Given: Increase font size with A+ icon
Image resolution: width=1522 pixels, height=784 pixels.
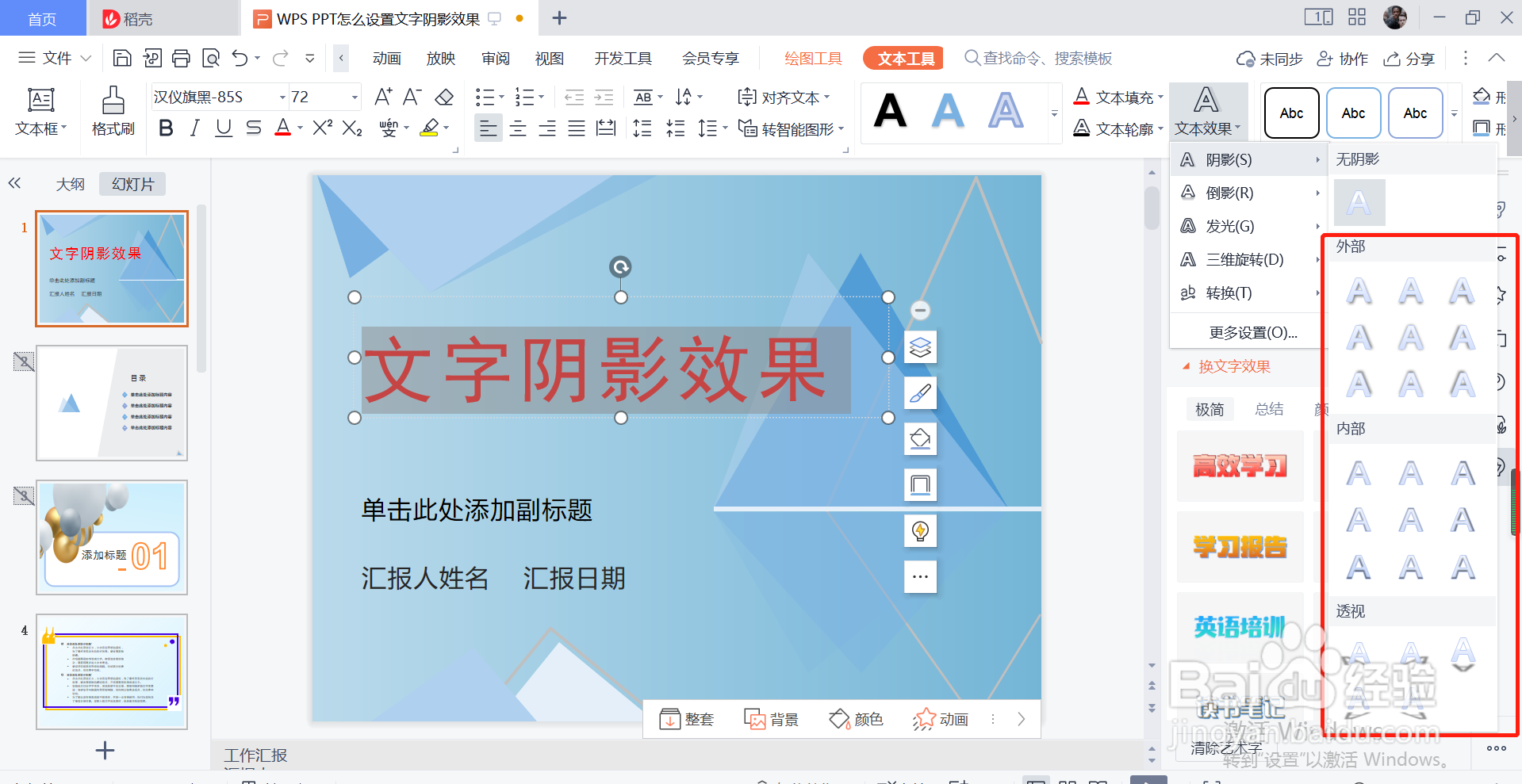Looking at the screenshot, I should pyautogui.click(x=383, y=97).
